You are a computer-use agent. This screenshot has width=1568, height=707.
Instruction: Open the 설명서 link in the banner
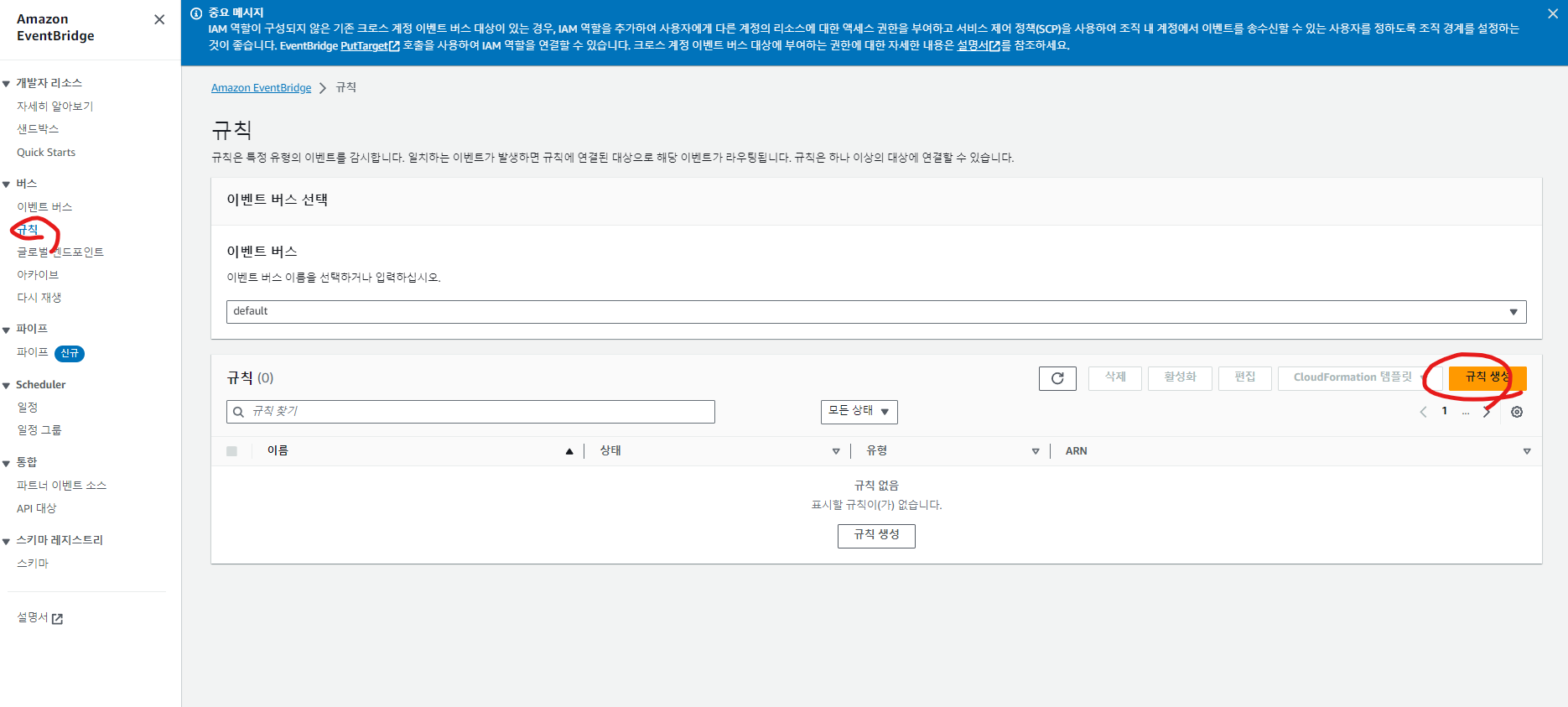(979, 45)
